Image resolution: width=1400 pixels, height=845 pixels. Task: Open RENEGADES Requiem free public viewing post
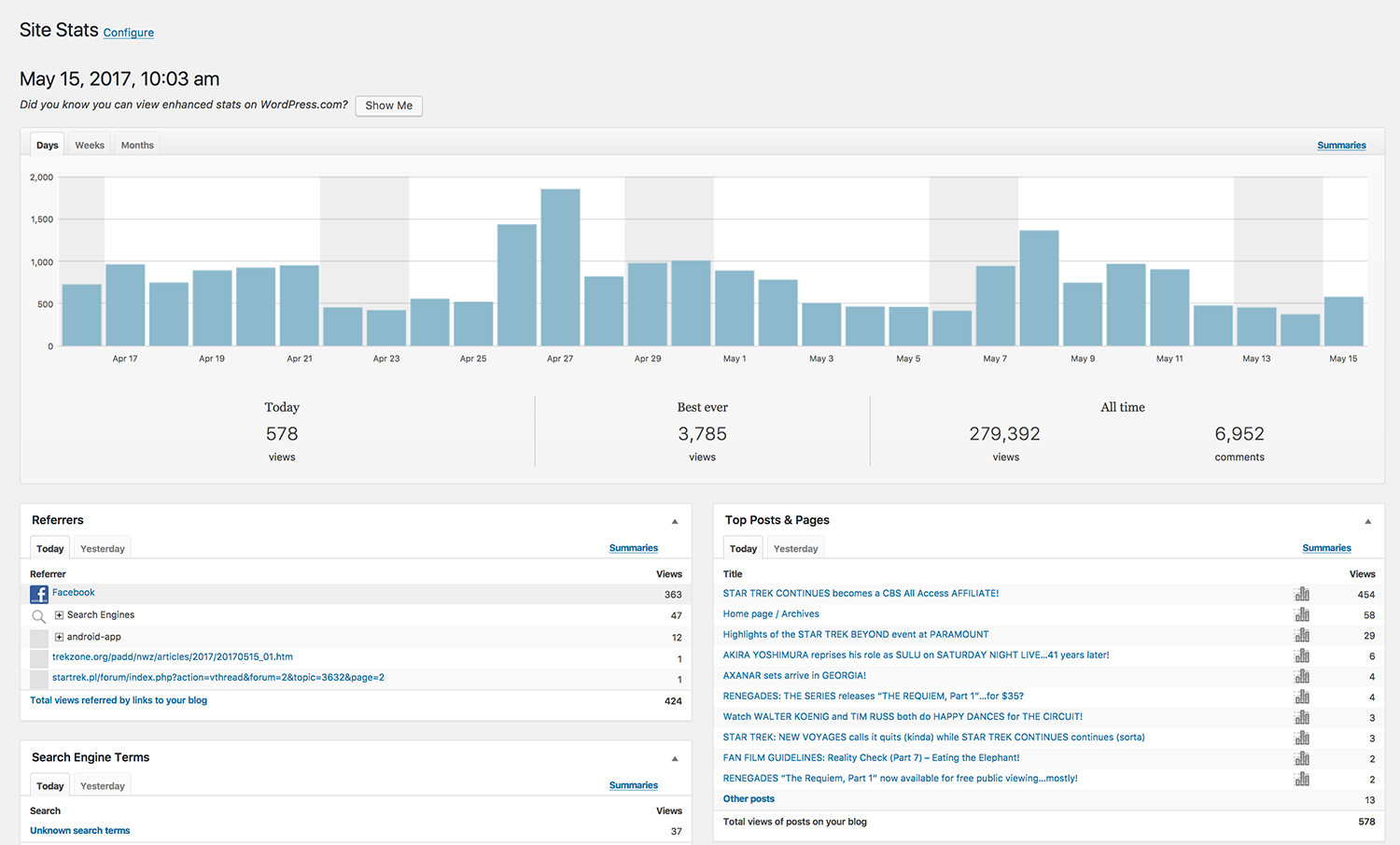(901, 779)
